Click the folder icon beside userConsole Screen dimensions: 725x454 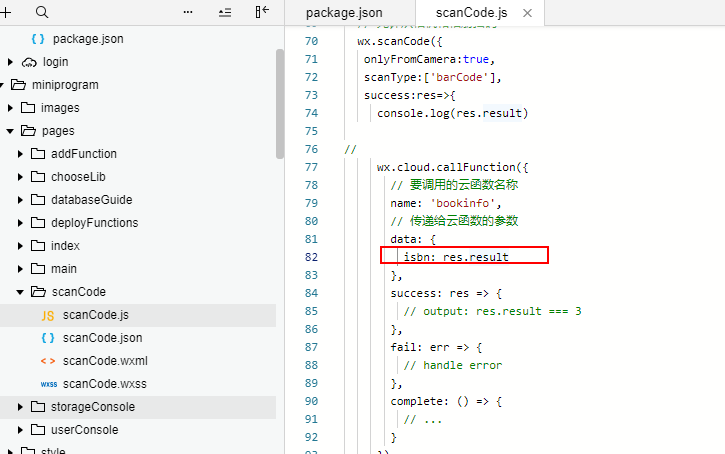pyautogui.click(x=38, y=430)
